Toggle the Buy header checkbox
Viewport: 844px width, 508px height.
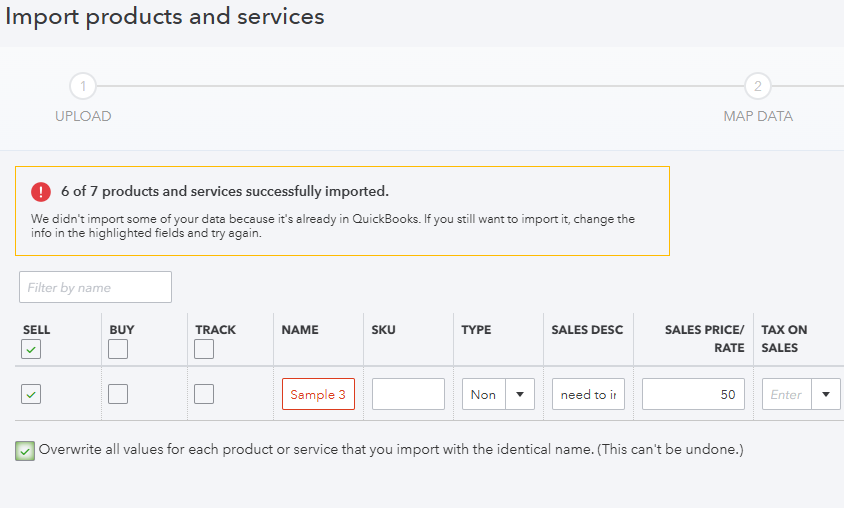click(118, 349)
